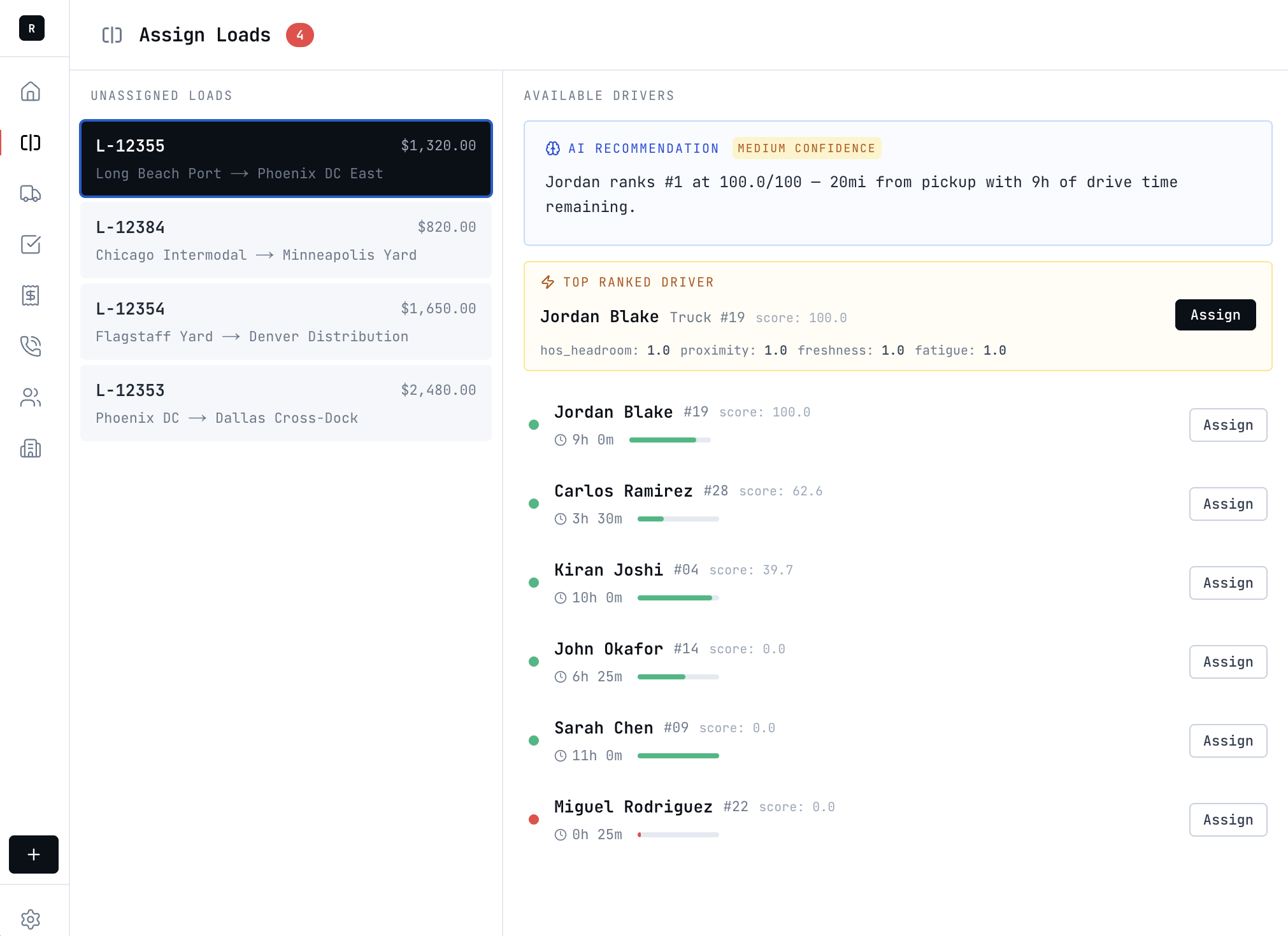Assign Carlos Ramirez to the load
Screen dimensions: 1288x936
(x=1227, y=504)
